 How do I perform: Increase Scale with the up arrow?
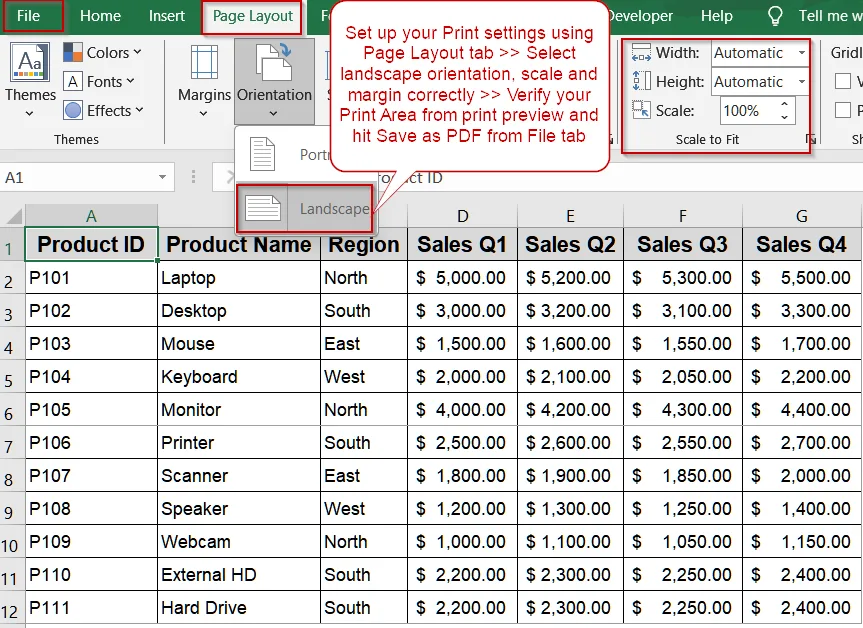(x=784, y=104)
